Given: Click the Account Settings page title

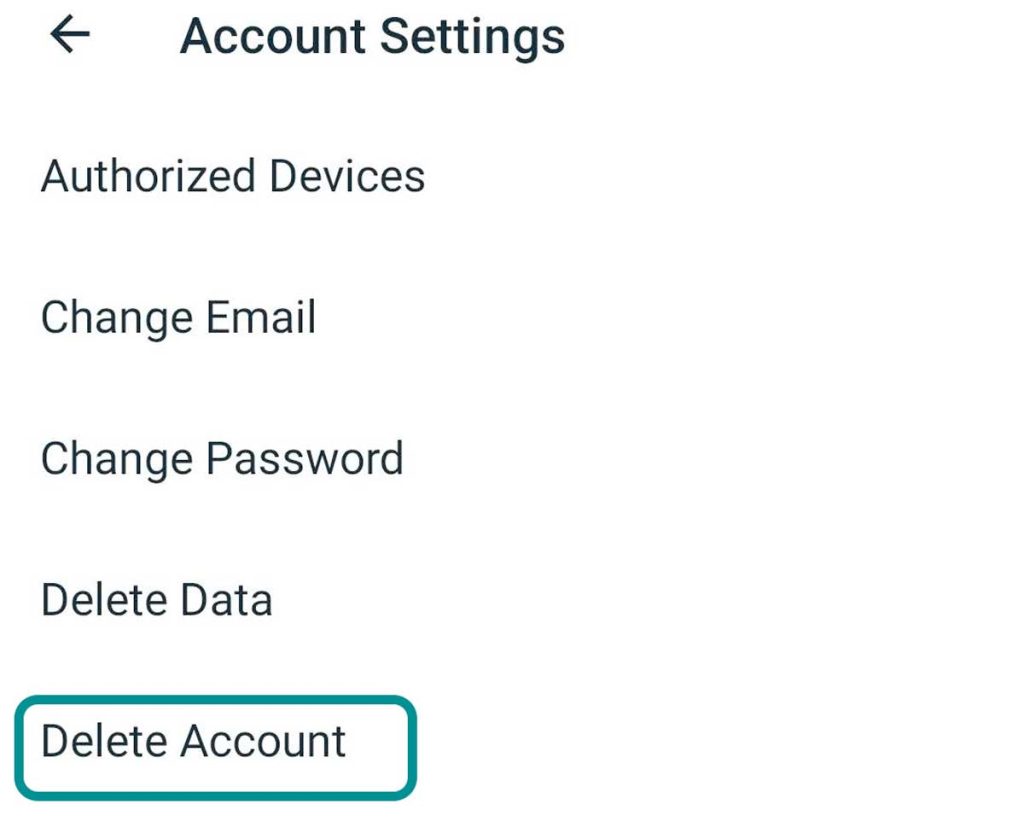Looking at the screenshot, I should coord(372,37).
